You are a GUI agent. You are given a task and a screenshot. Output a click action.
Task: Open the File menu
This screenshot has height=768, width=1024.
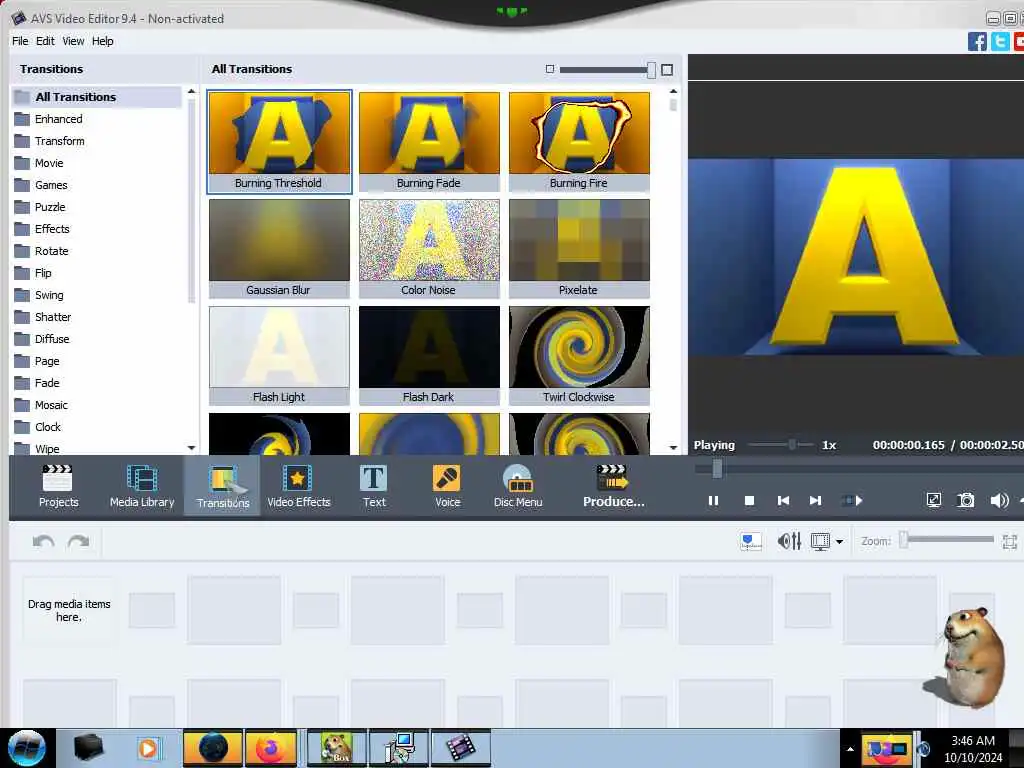[x=20, y=40]
